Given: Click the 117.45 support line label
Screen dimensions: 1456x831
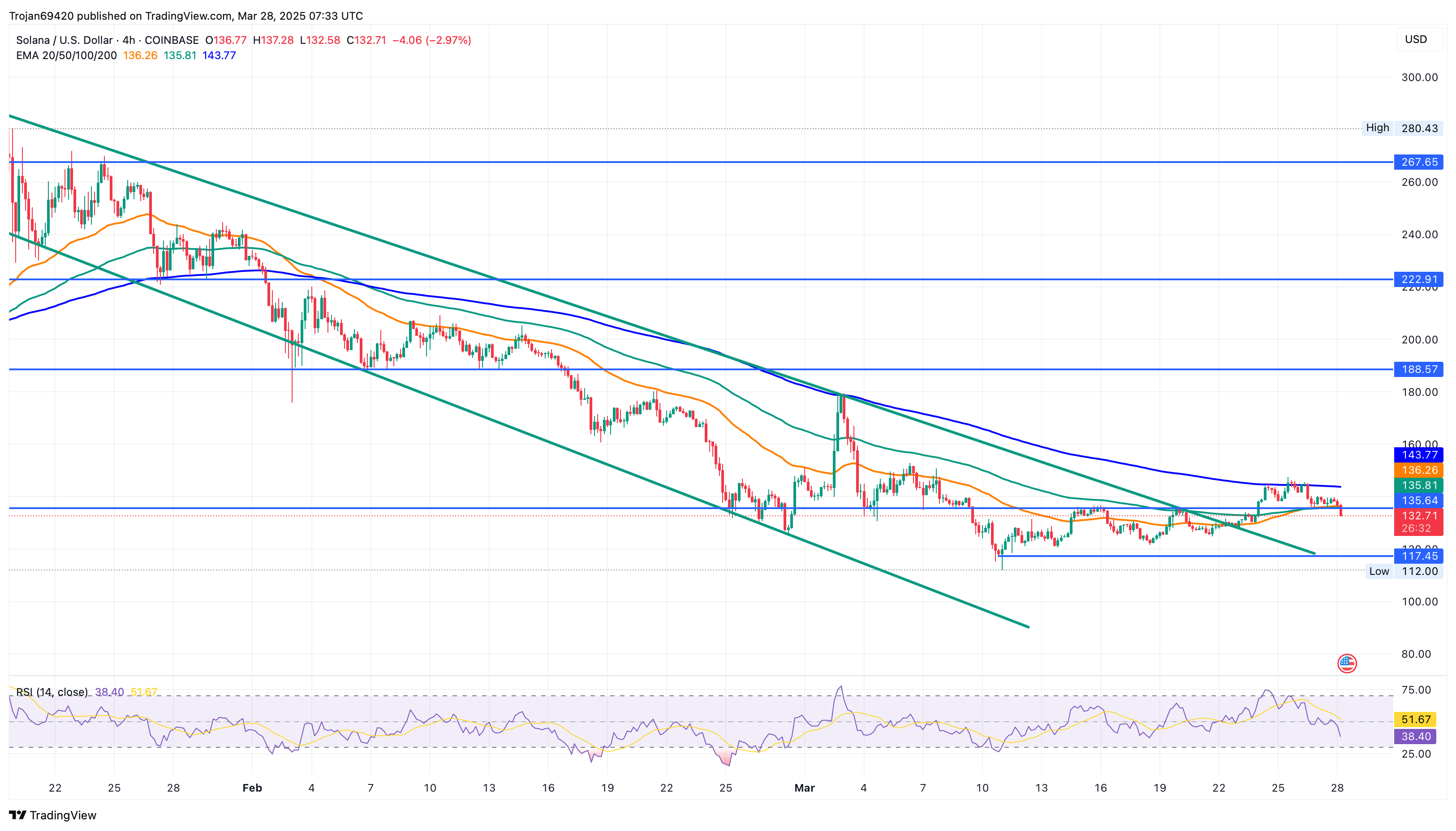Looking at the screenshot, I should [x=1418, y=556].
